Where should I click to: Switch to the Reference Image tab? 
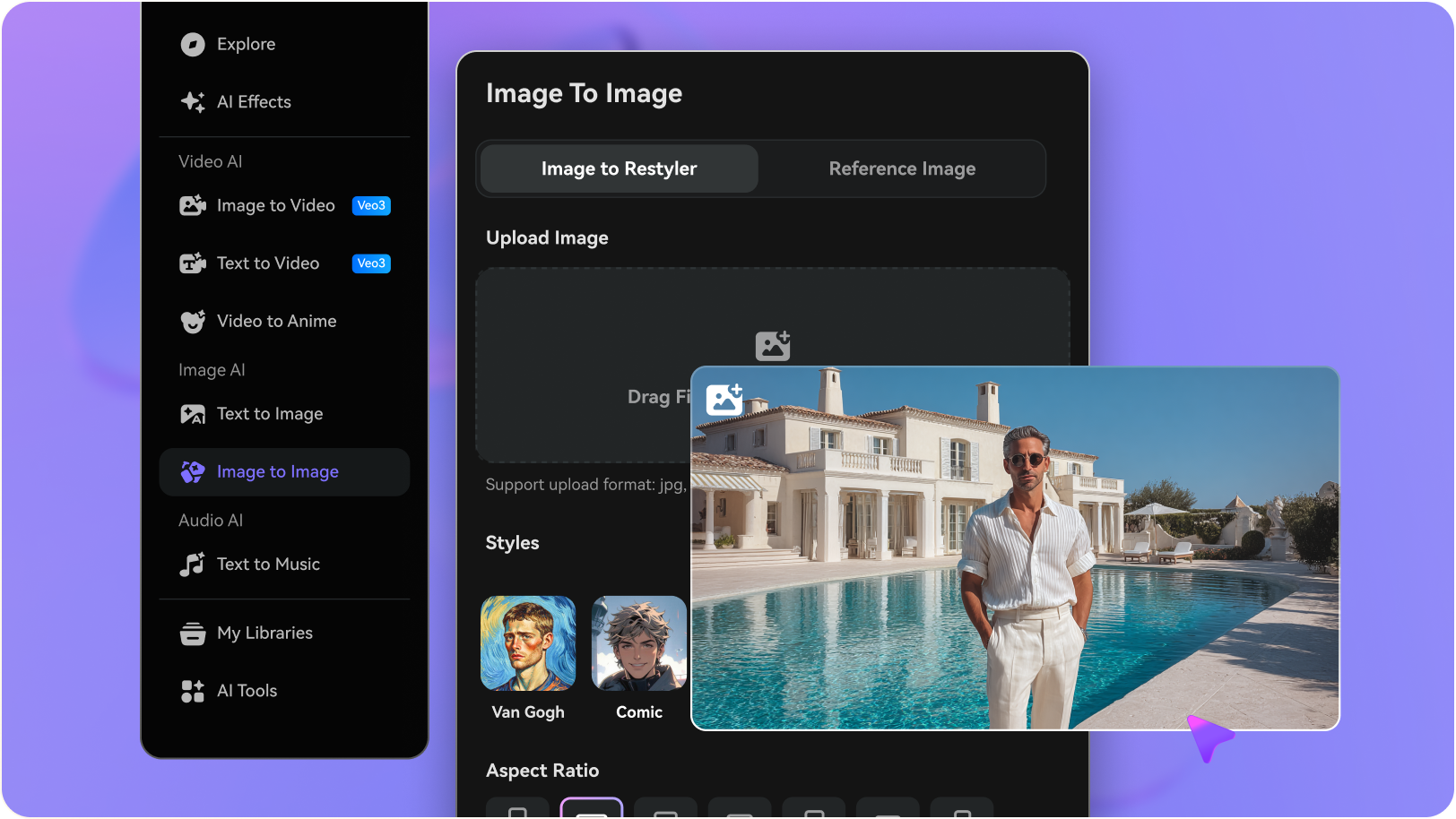tap(902, 168)
